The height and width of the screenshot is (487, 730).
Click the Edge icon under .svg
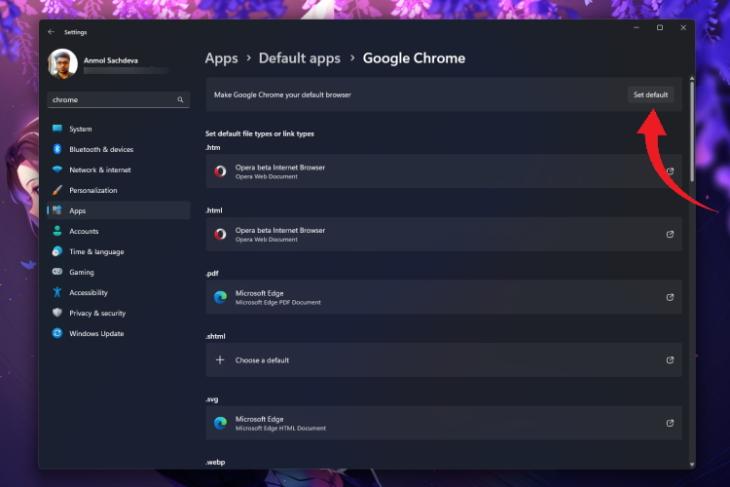tap(220, 423)
